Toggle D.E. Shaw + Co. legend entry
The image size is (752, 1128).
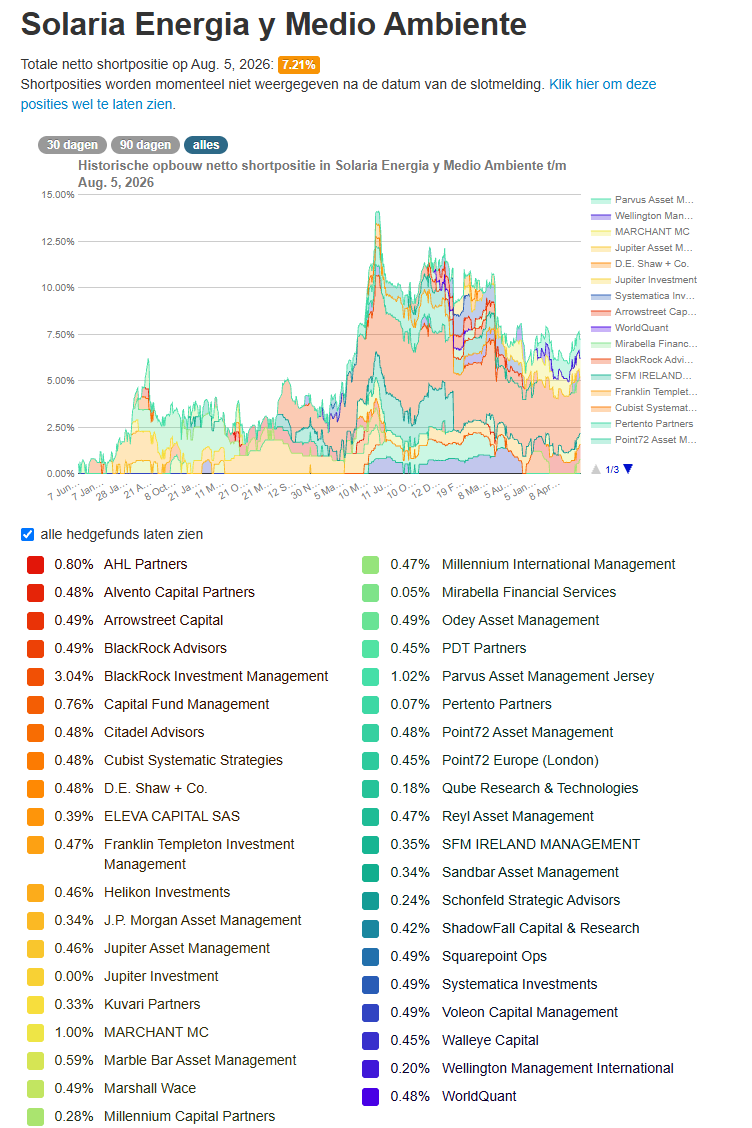[x=640, y=264]
